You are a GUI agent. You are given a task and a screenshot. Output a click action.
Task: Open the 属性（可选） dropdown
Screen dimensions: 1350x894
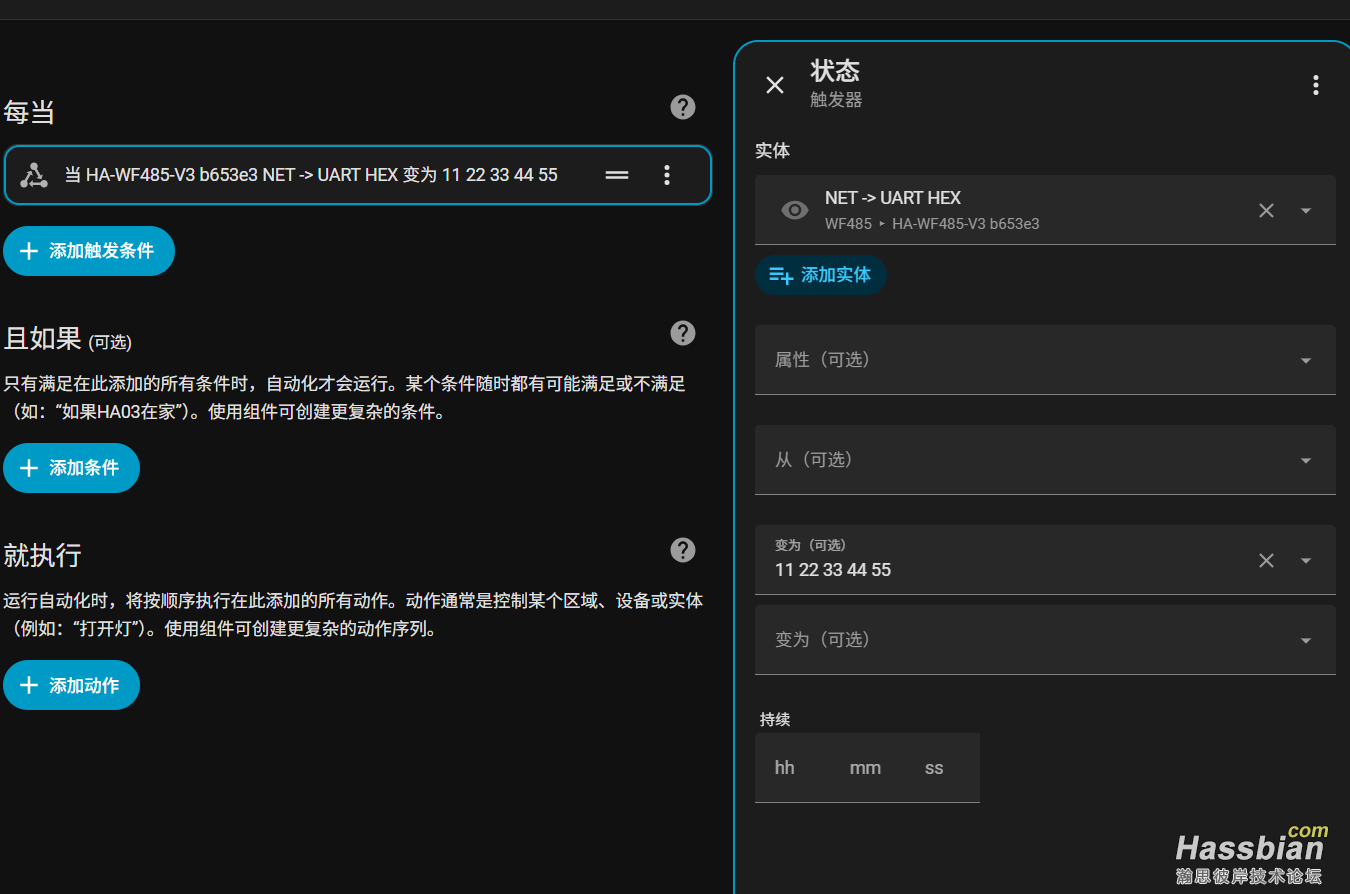click(x=1045, y=360)
